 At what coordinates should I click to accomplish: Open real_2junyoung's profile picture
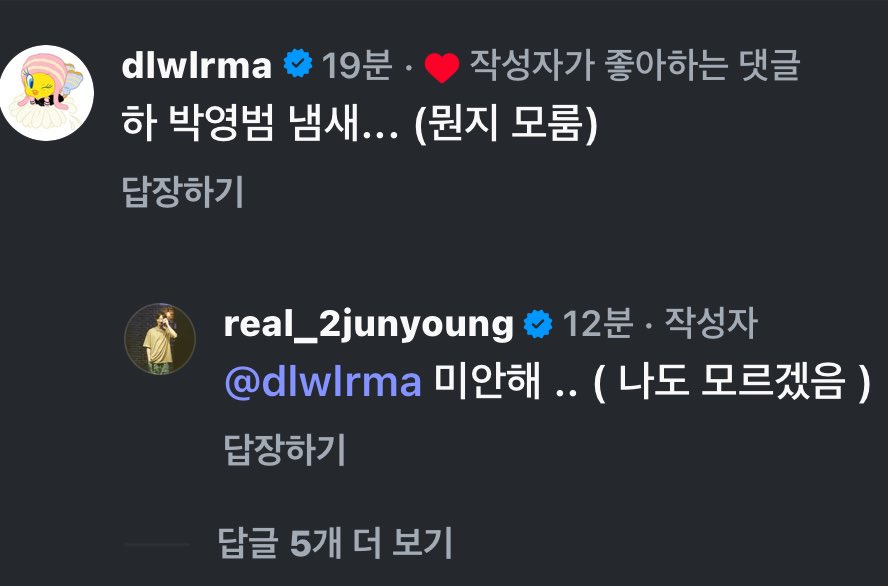pyautogui.click(x=160, y=339)
